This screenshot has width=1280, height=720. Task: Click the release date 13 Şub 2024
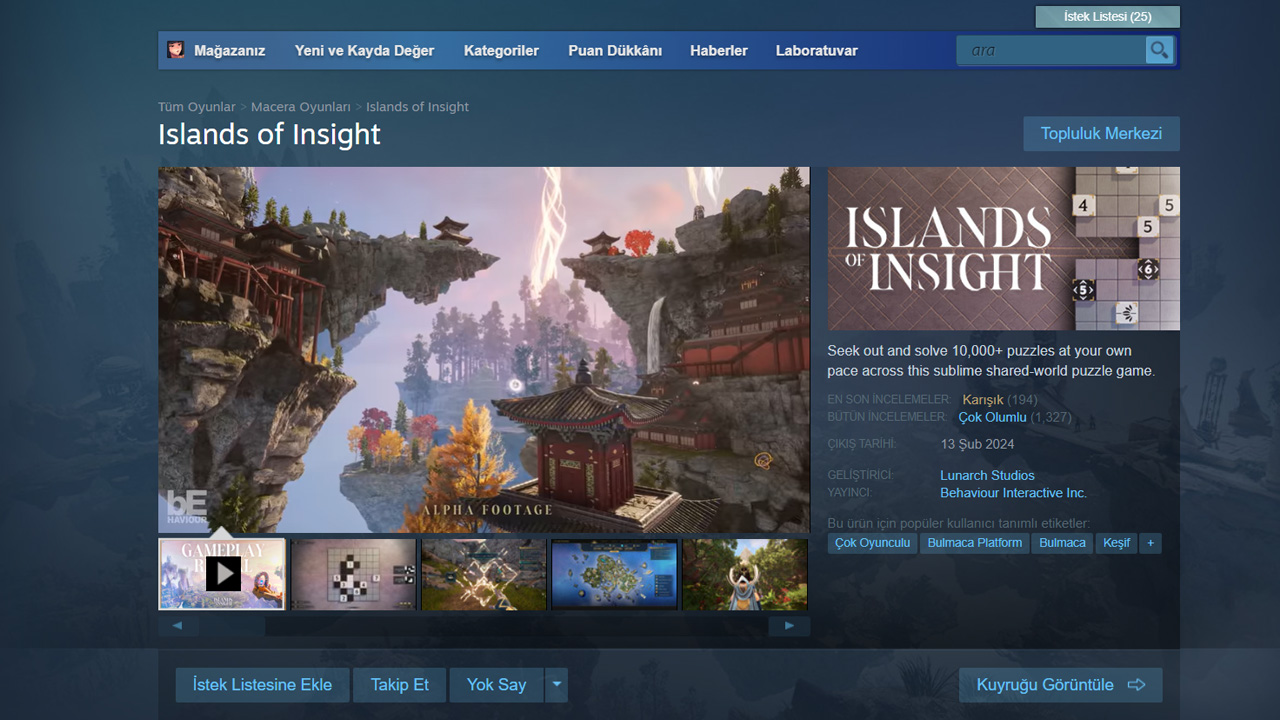(x=977, y=444)
